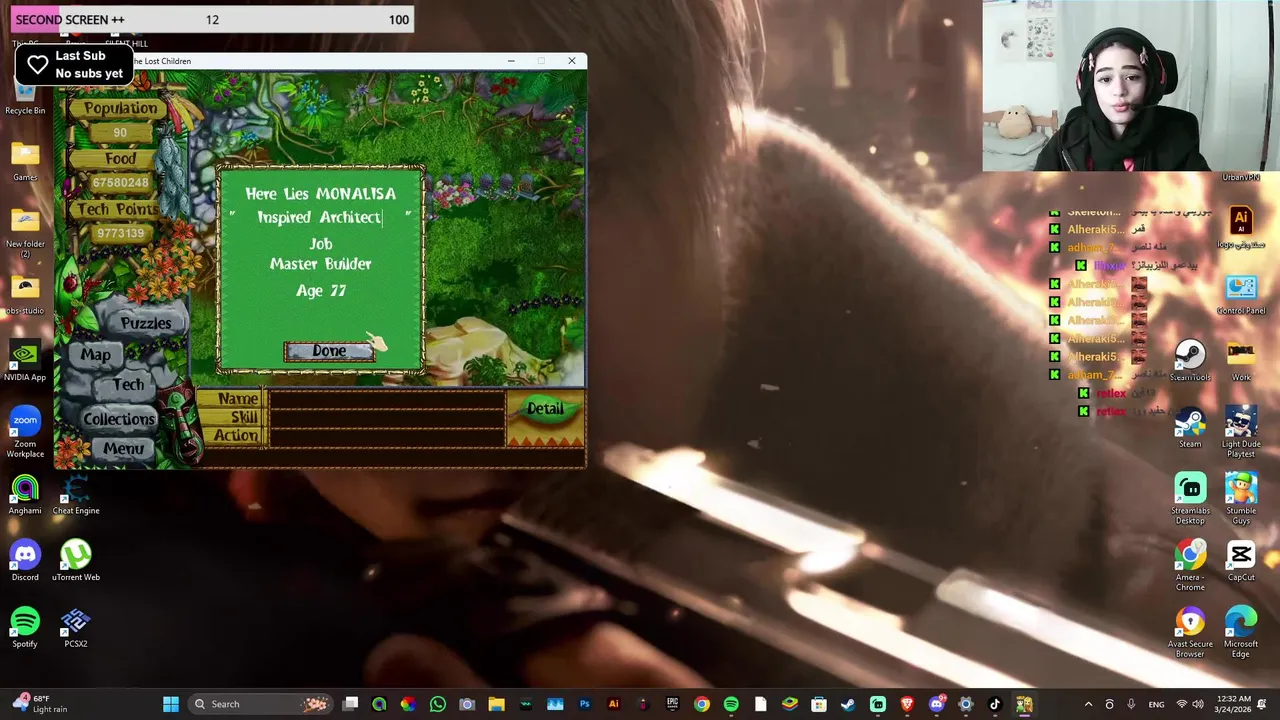
Task: Click the Tech Points value 9773139
Action: point(120,233)
